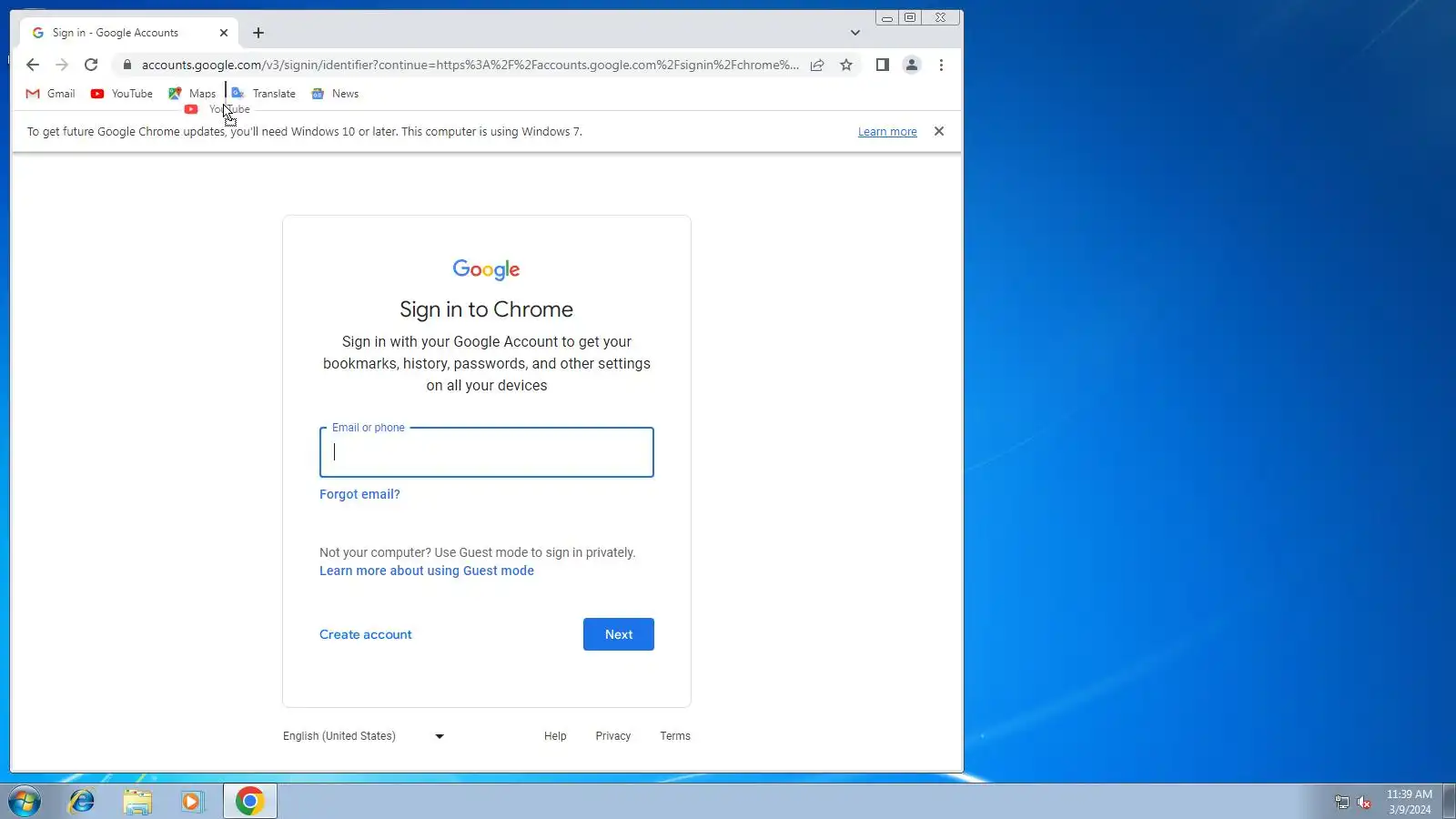Viewport: 1456px width, 819px height.
Task: Open the muted volume tray icon
Action: tap(1364, 802)
